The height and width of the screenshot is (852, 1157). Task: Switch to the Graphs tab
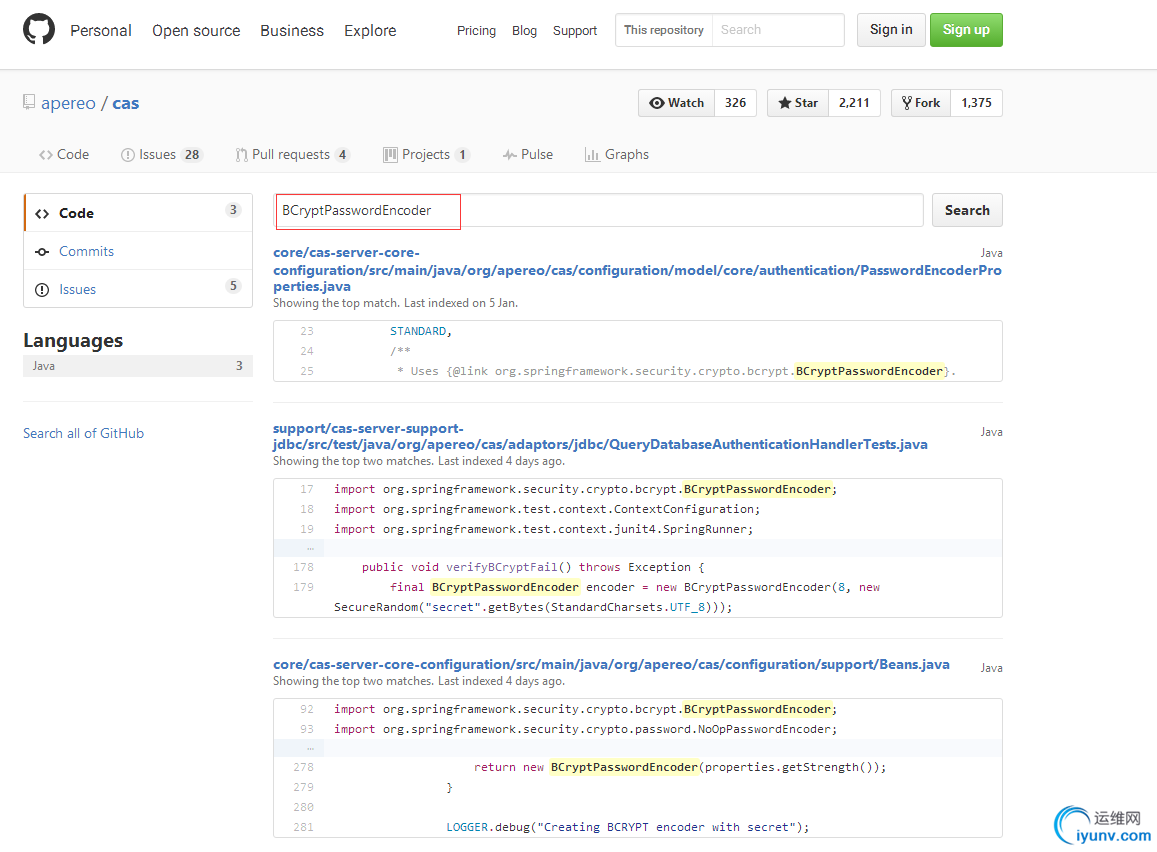617,155
